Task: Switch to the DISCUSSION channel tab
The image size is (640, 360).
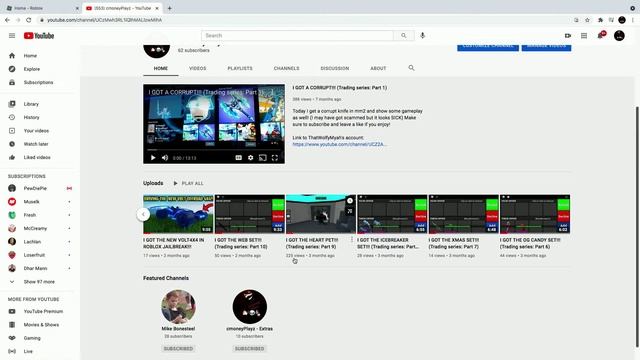Action: coord(335,68)
